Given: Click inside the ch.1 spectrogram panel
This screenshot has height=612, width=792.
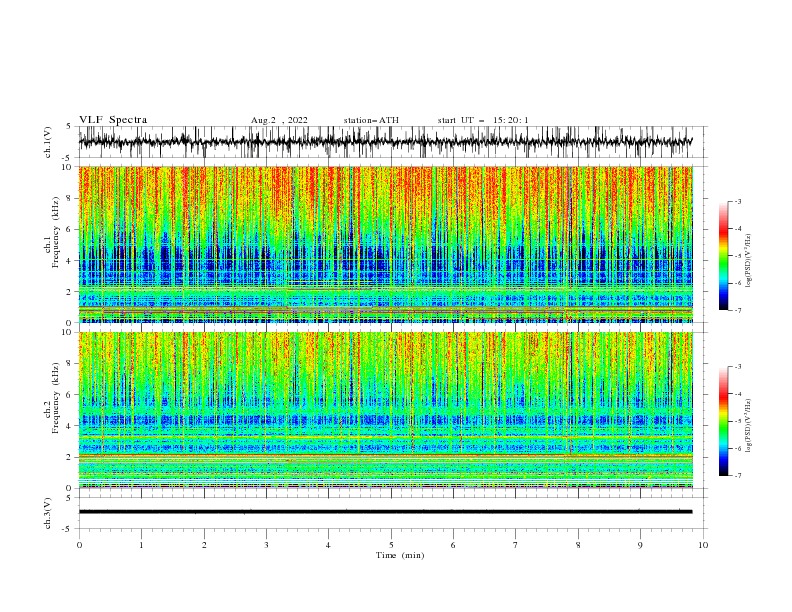Looking at the screenshot, I should (385, 244).
